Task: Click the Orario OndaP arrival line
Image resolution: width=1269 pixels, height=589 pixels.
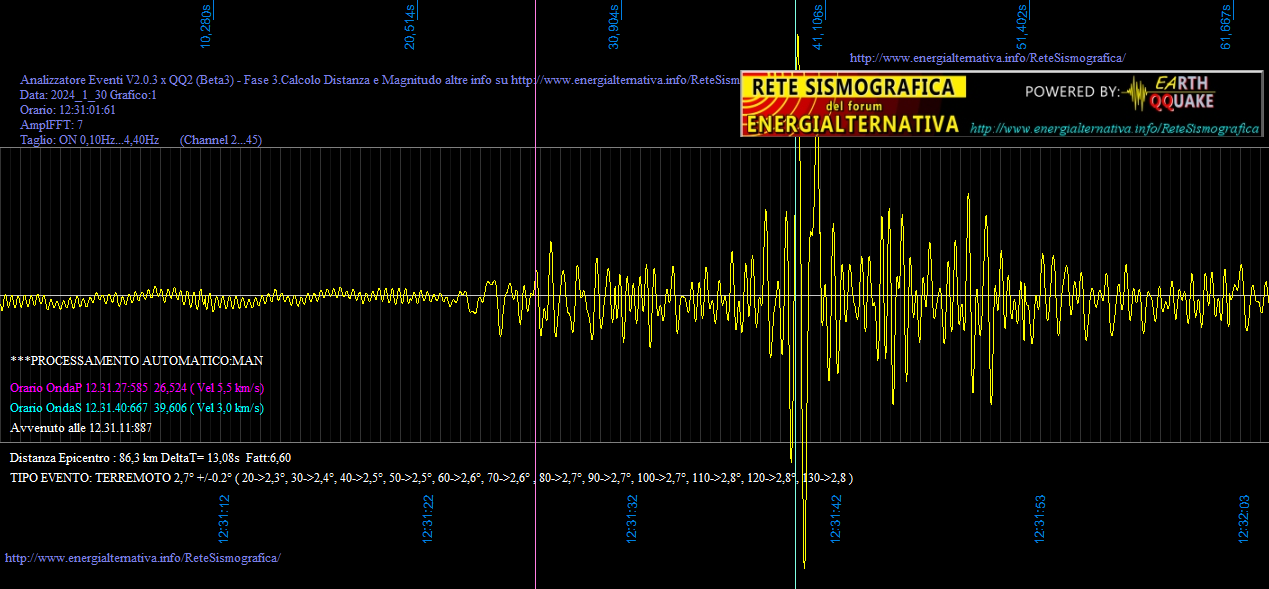Action: (137, 387)
